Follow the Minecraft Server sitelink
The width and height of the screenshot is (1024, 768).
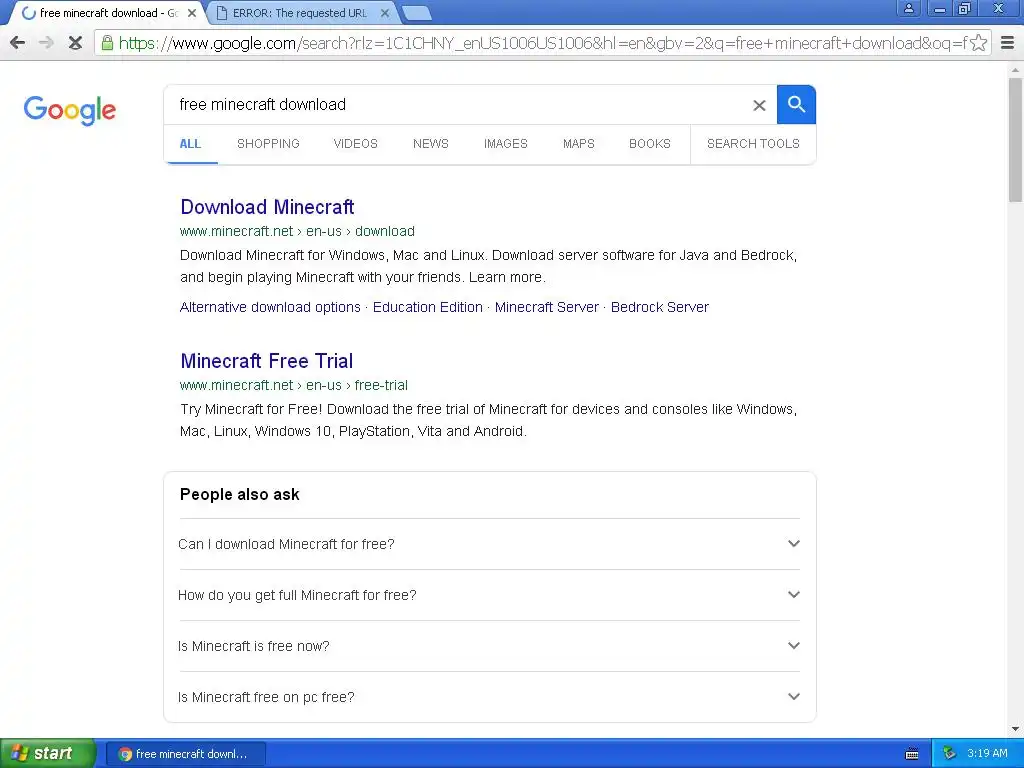pyautogui.click(x=547, y=307)
